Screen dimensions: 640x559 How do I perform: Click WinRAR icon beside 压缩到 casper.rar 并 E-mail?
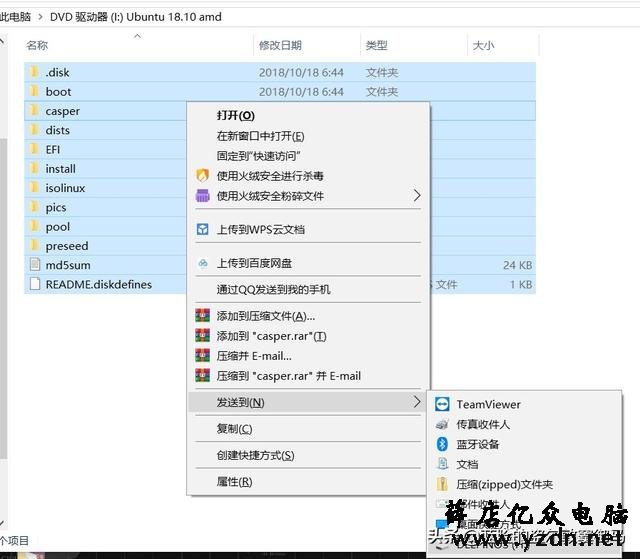202,376
